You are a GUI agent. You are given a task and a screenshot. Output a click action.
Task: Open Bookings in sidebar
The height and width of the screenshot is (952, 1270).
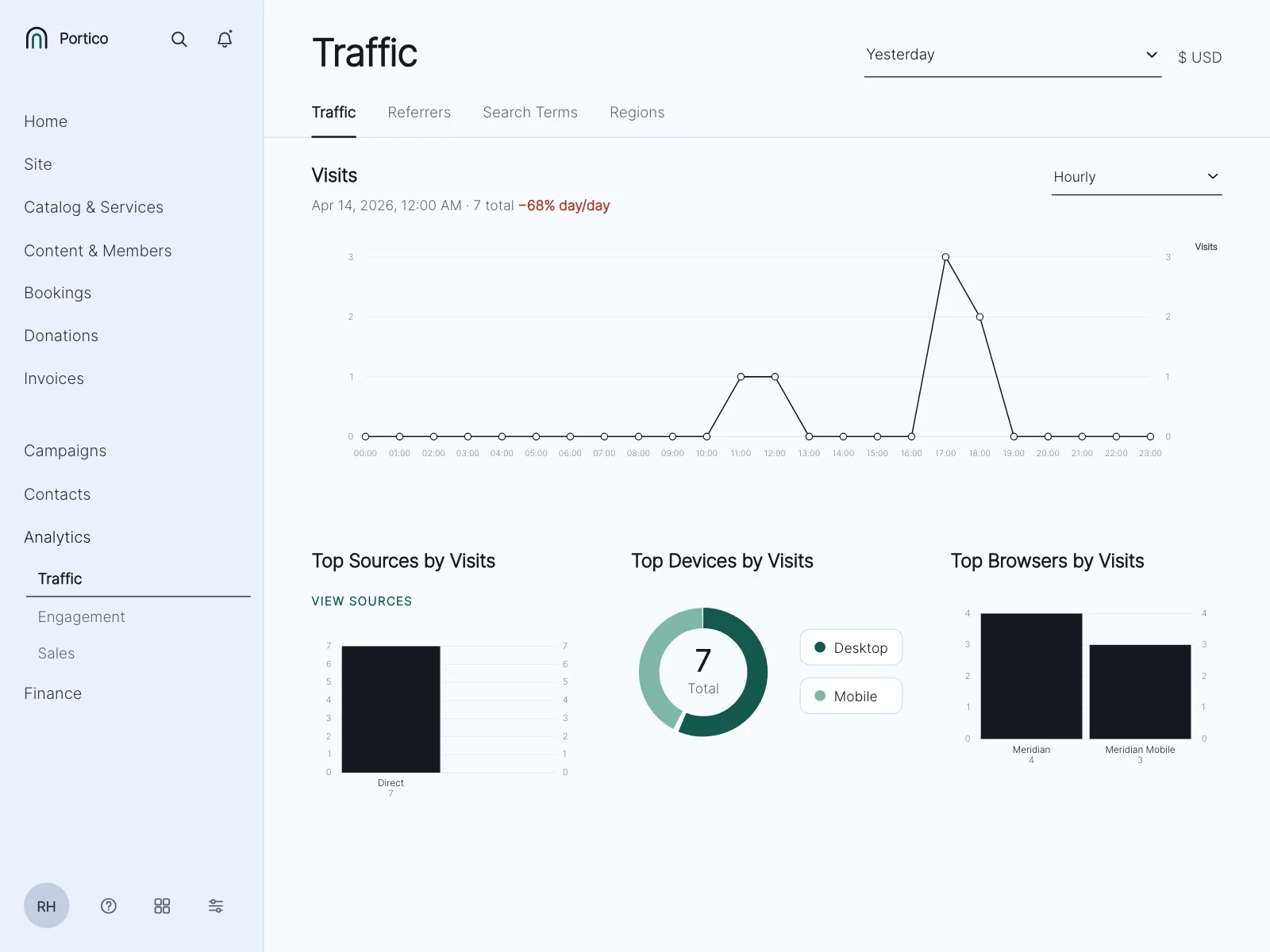[x=58, y=293]
